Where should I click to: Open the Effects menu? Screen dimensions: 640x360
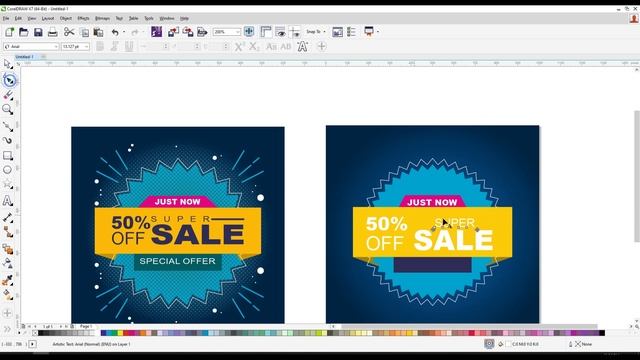point(83,18)
